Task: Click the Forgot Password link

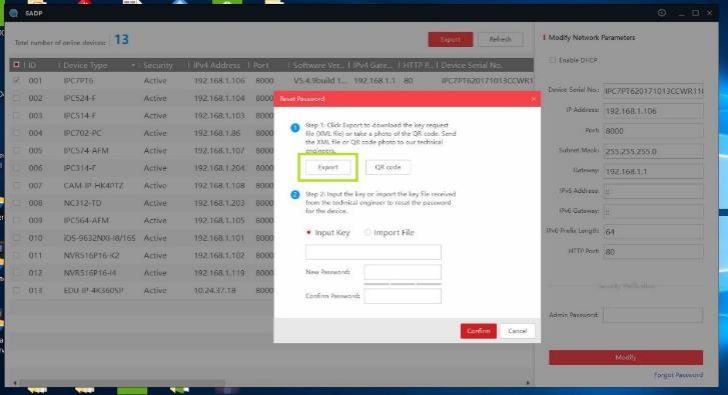Action: point(678,375)
